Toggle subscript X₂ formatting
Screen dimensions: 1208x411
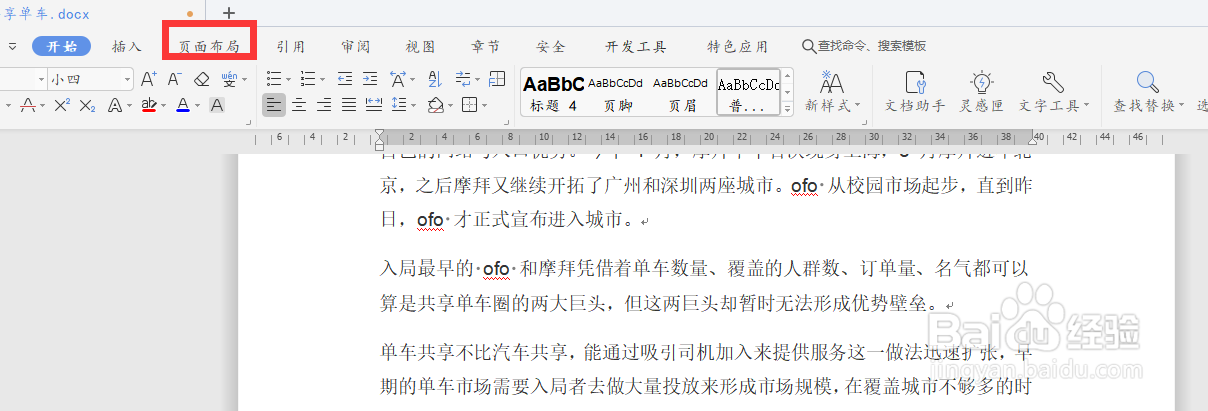(x=88, y=105)
